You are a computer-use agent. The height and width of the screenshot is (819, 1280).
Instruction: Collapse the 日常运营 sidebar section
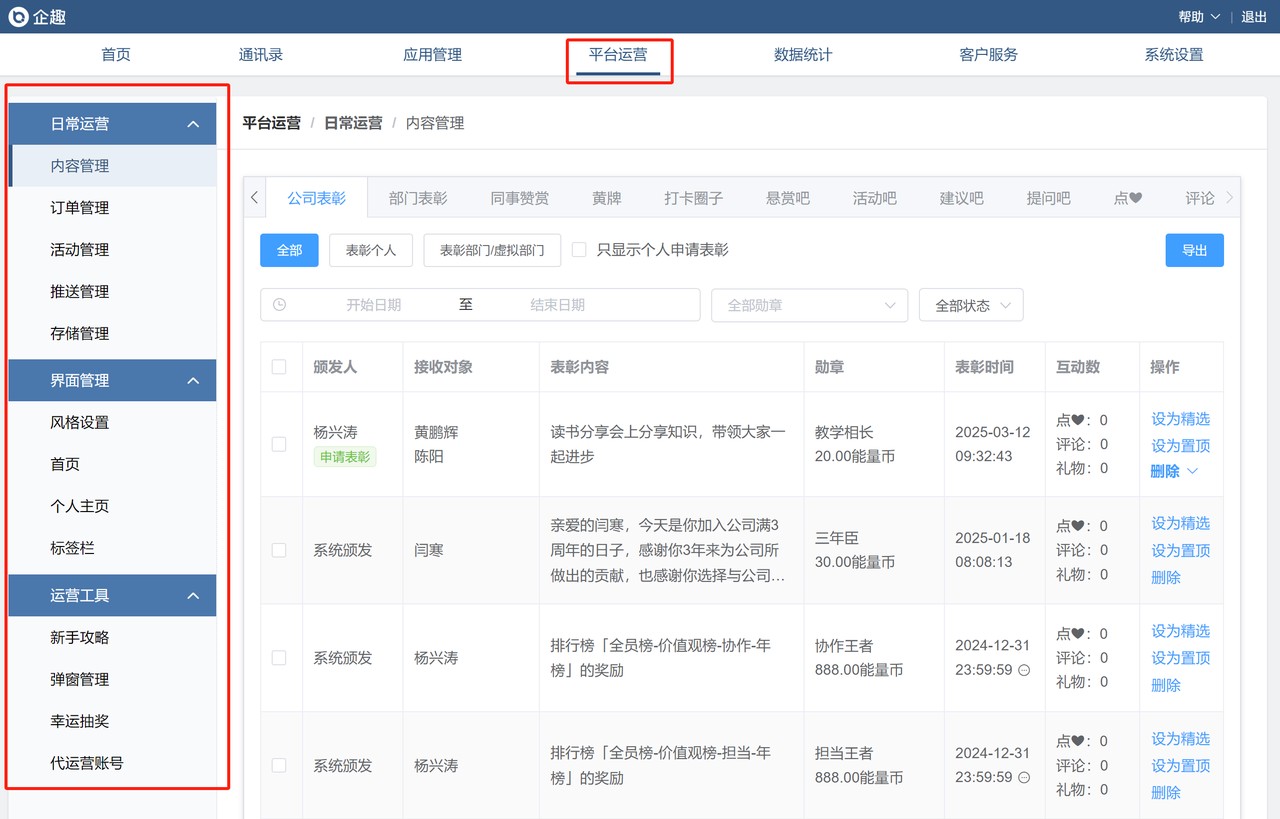pos(194,124)
